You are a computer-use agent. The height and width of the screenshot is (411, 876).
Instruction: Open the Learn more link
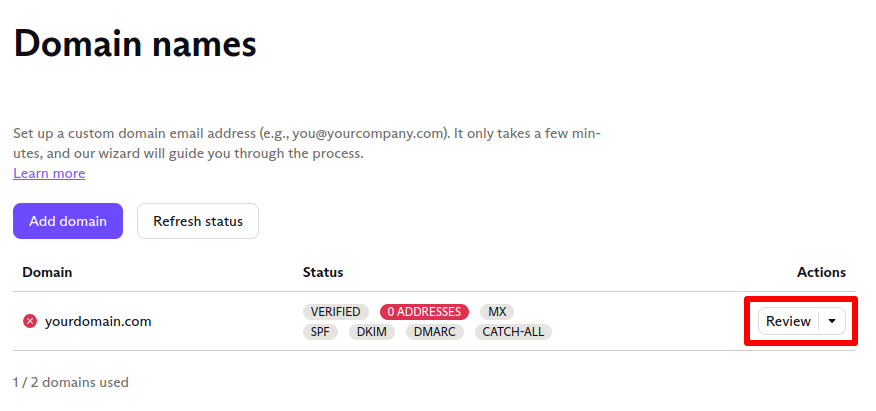pos(49,174)
